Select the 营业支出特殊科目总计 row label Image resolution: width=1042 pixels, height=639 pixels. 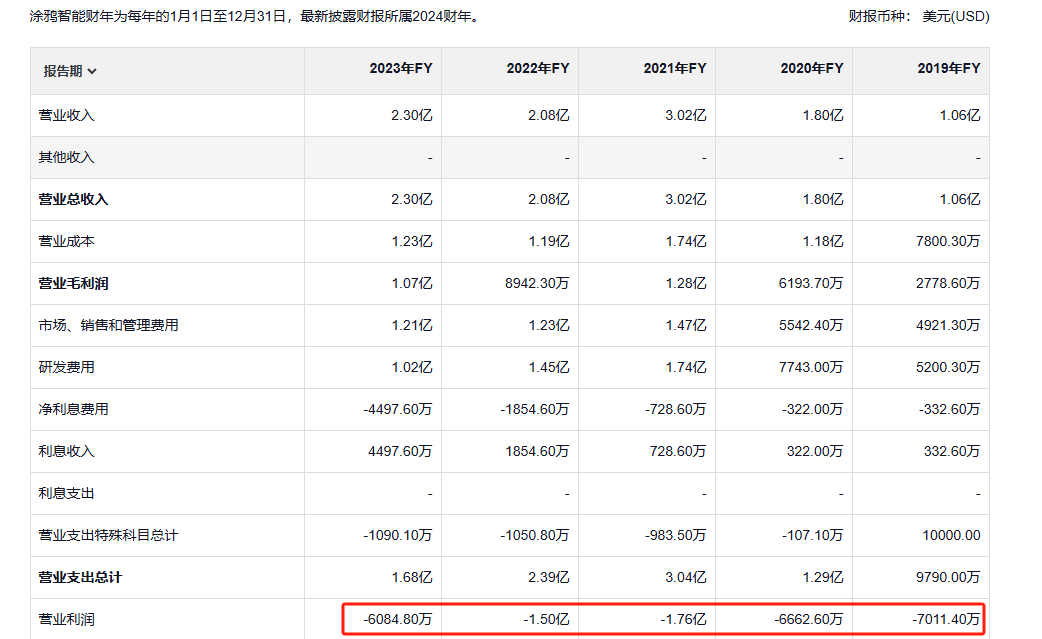tap(108, 535)
